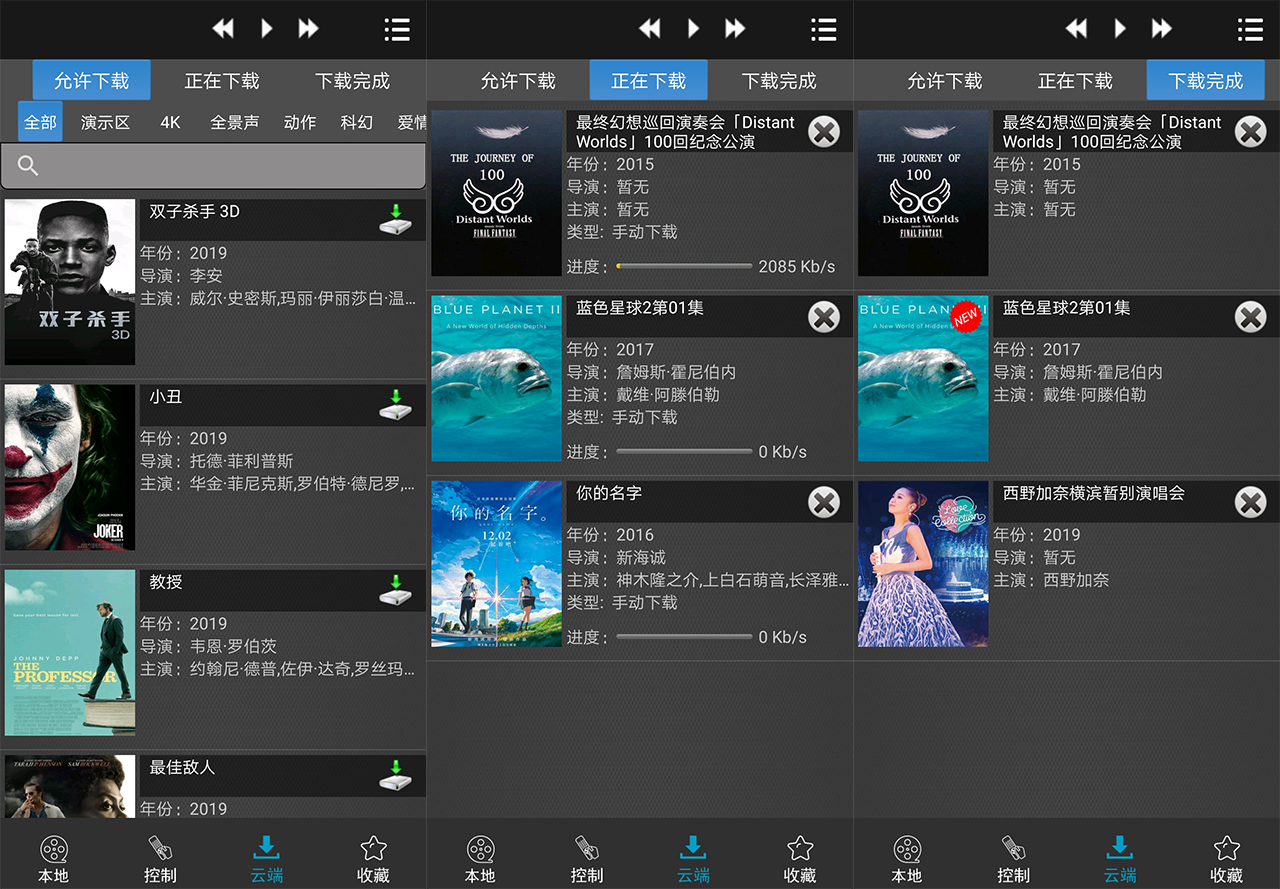Viewport: 1280px width, 889px height.
Task: Download the 双子杀手 3D movie
Action: (x=396, y=219)
